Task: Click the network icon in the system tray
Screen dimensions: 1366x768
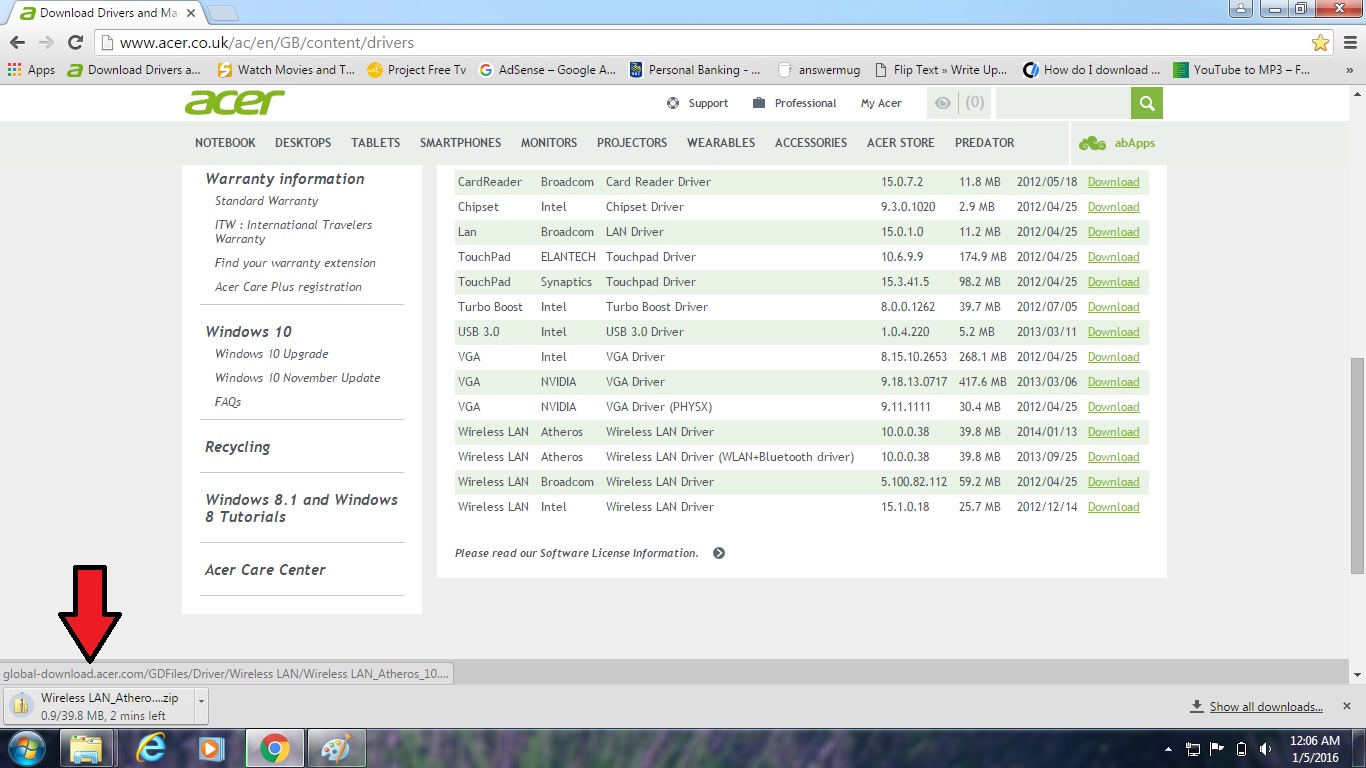Action: click(x=1193, y=749)
